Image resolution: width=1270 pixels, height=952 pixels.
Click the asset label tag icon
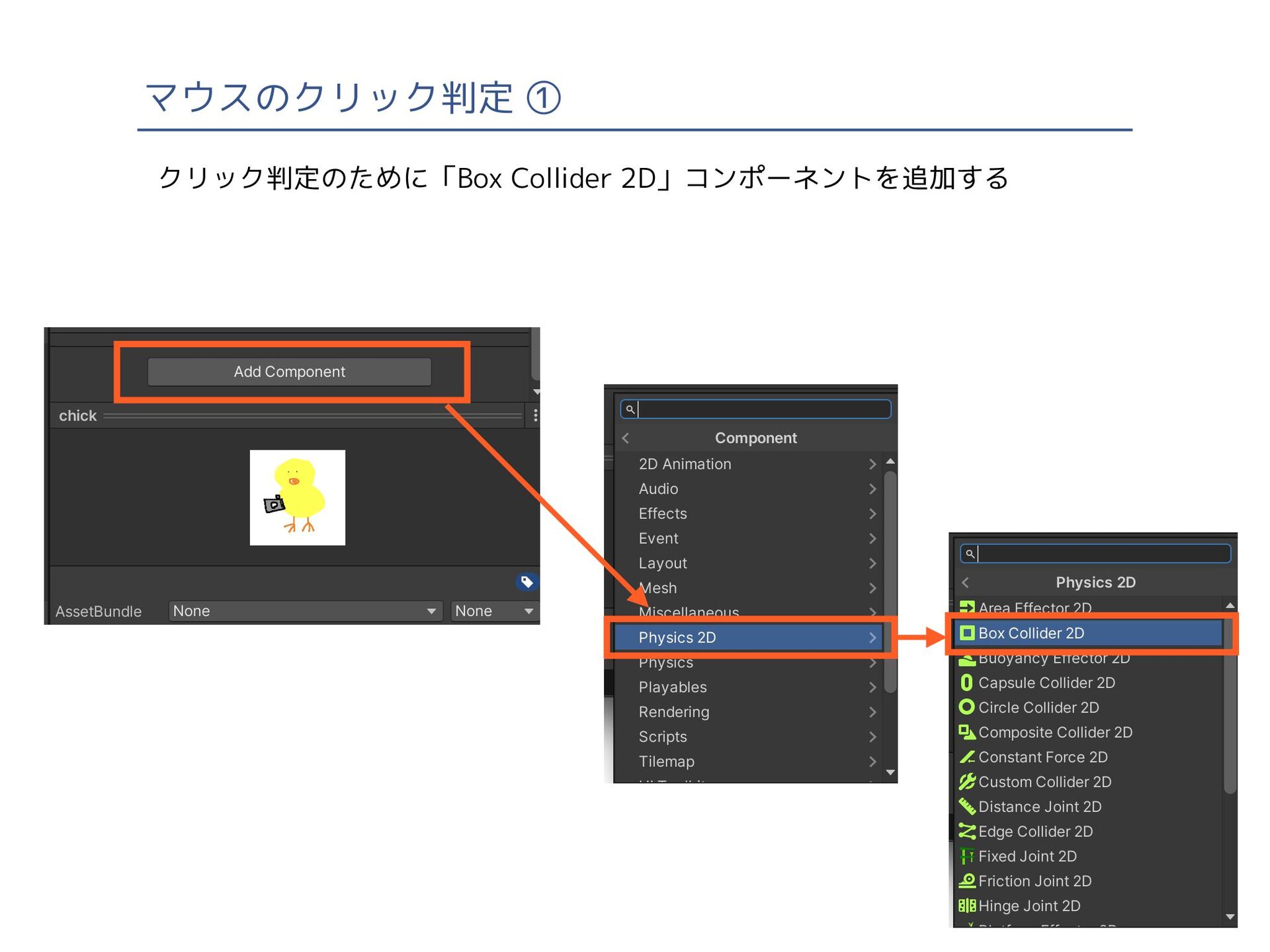[x=527, y=582]
